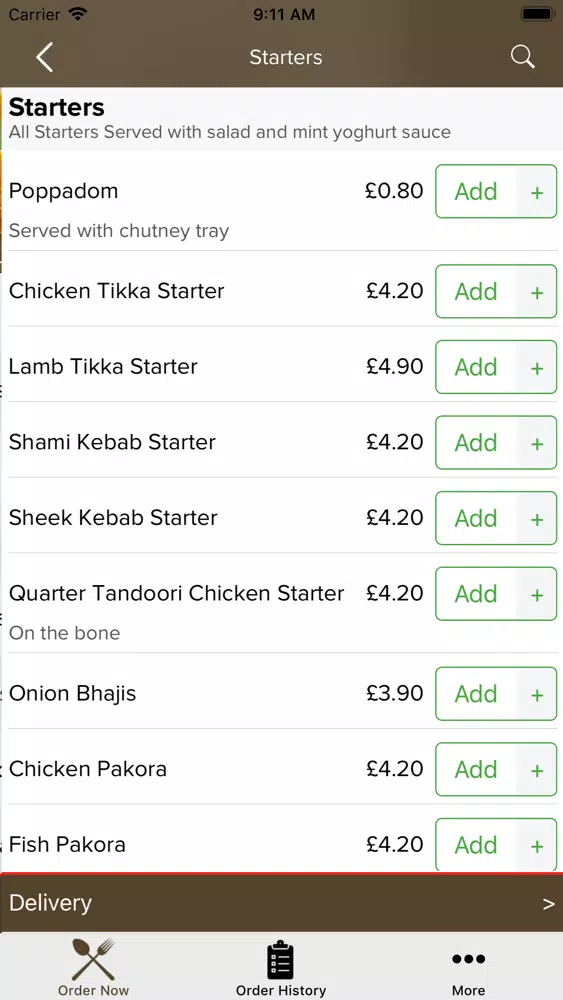This screenshot has width=563, height=1000.
Task: Tap plus stepper for Sheek Kebab Starter
Action: [x=537, y=518]
